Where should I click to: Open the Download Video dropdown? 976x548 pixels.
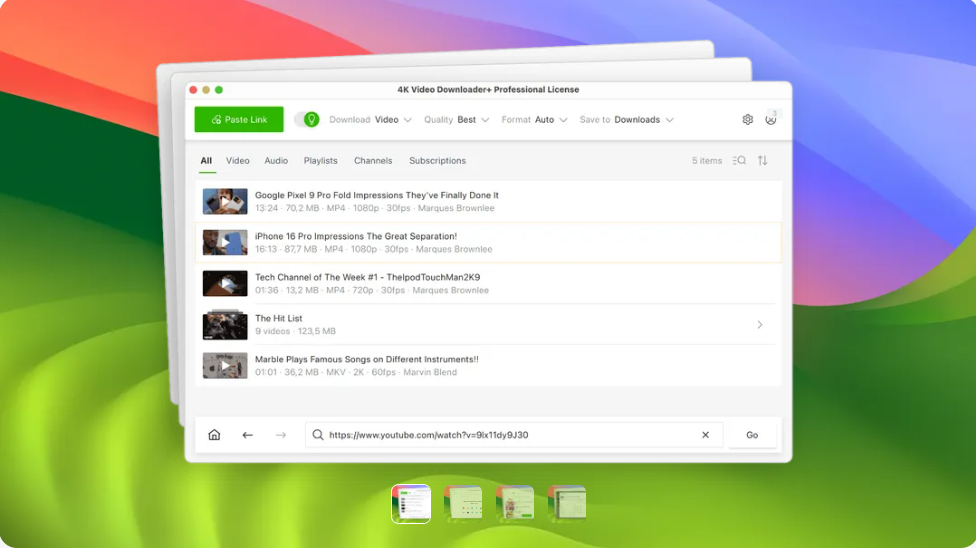point(370,120)
